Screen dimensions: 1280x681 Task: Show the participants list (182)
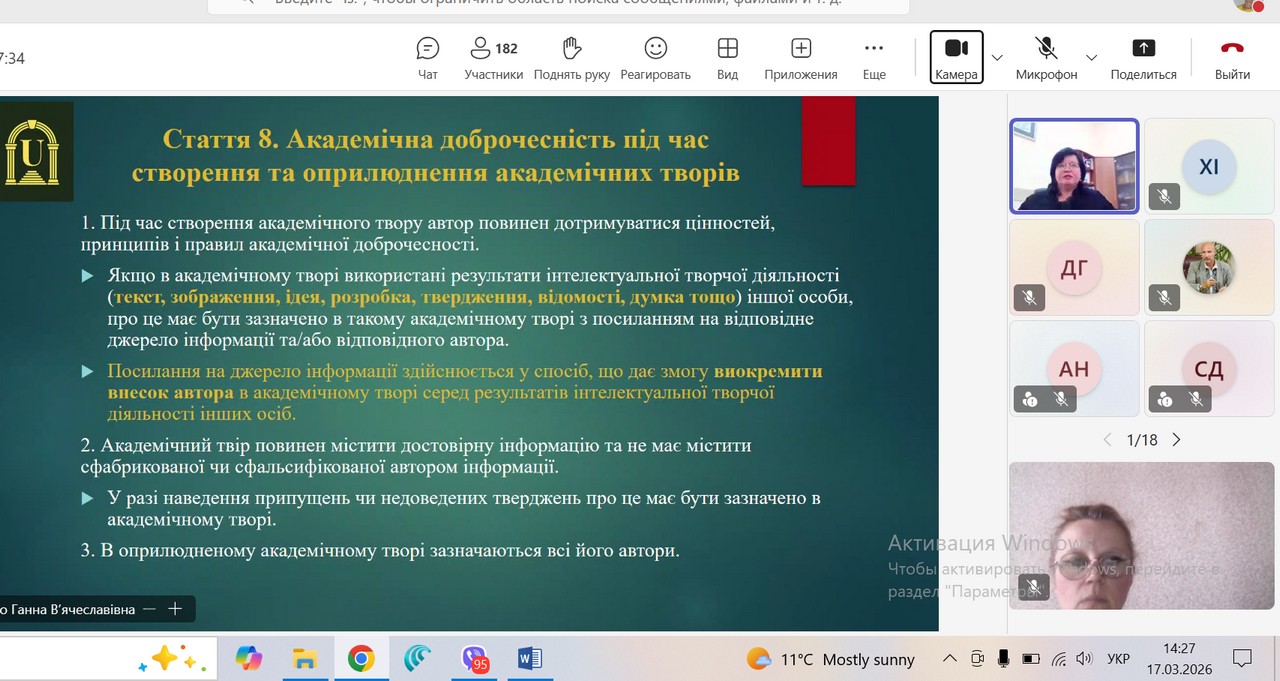pos(493,59)
